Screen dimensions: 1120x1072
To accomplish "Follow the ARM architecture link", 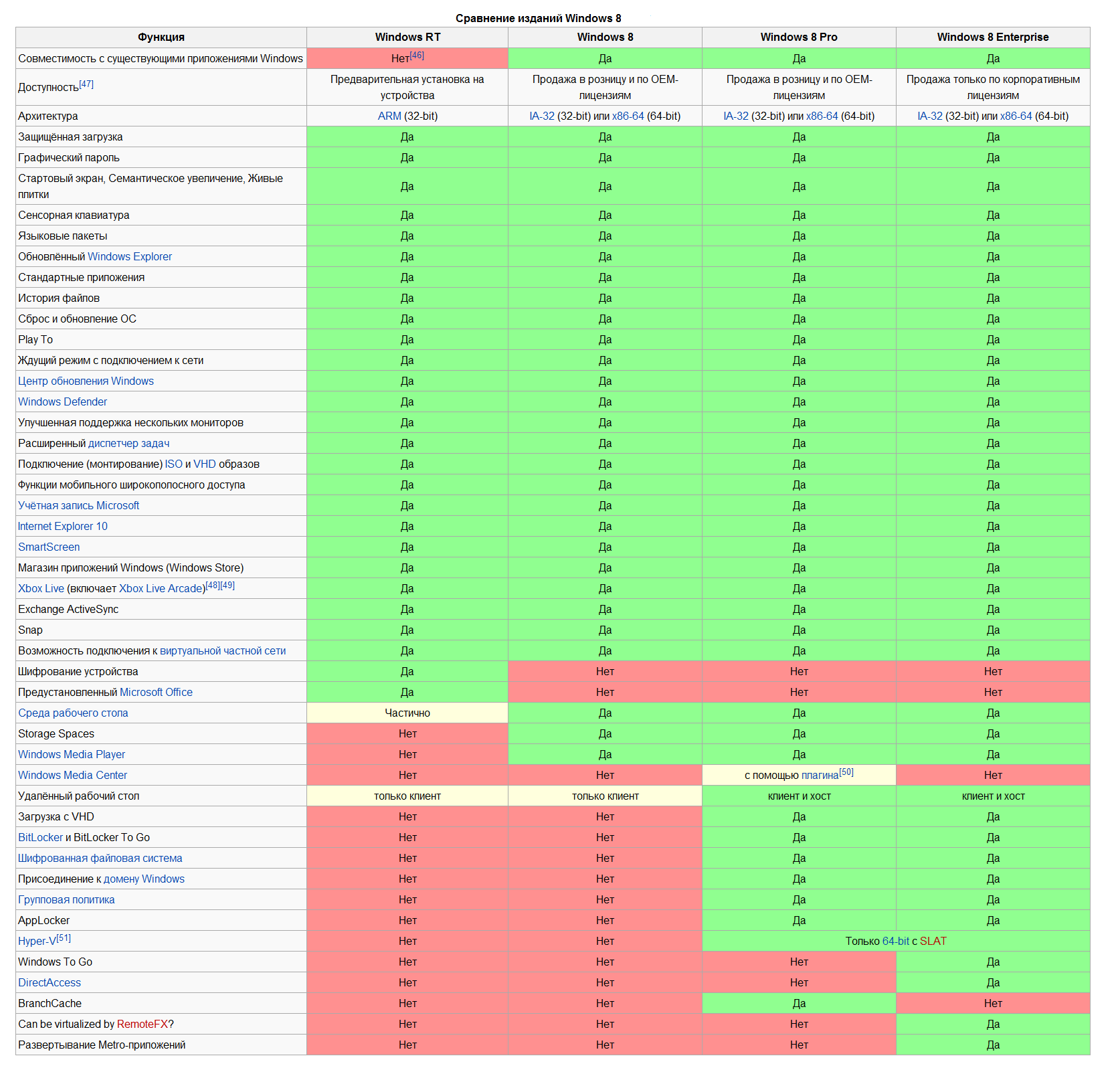I will [389, 116].
